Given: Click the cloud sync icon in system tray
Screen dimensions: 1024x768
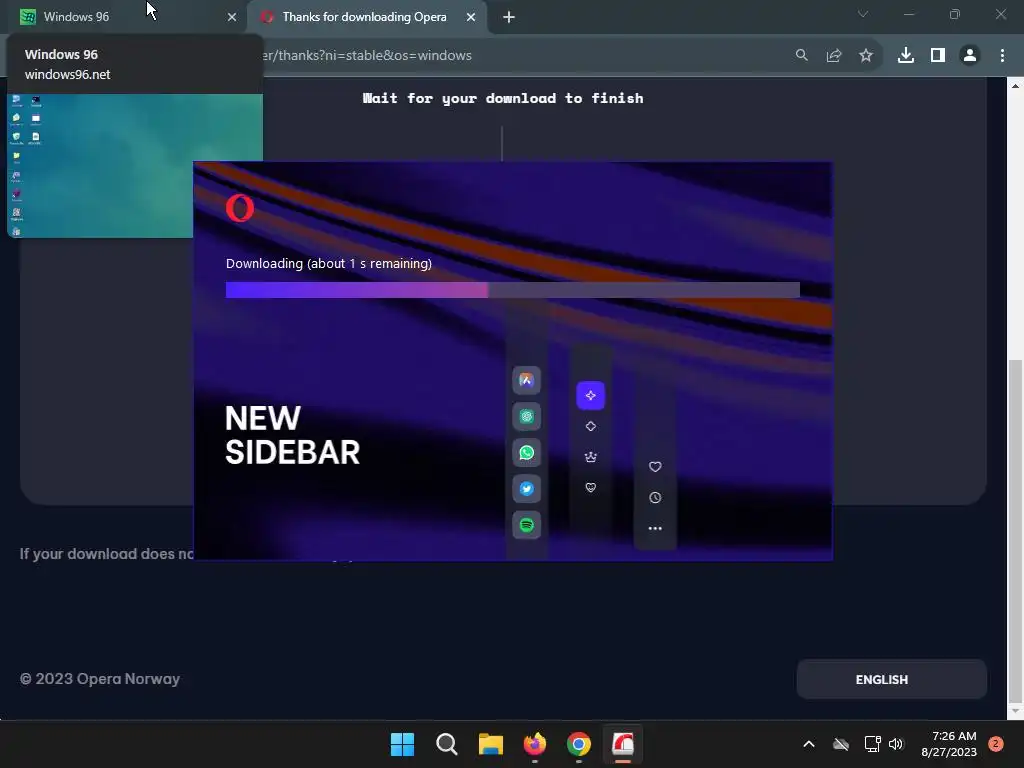Looking at the screenshot, I should (x=841, y=744).
